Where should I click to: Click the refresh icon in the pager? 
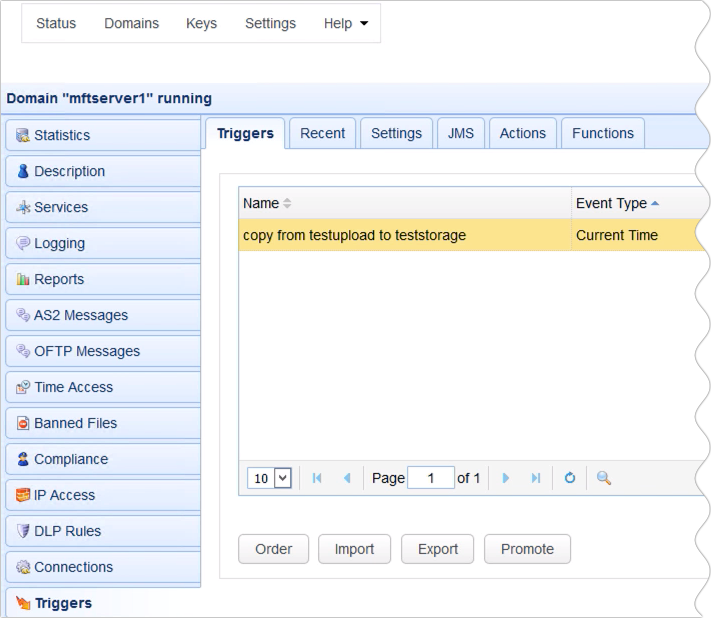pos(570,478)
